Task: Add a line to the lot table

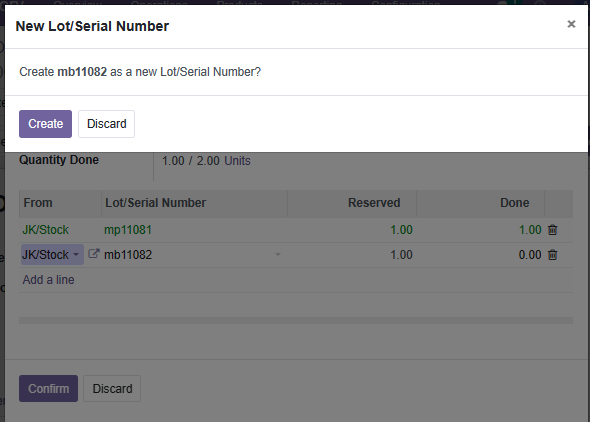Action: [x=49, y=280]
